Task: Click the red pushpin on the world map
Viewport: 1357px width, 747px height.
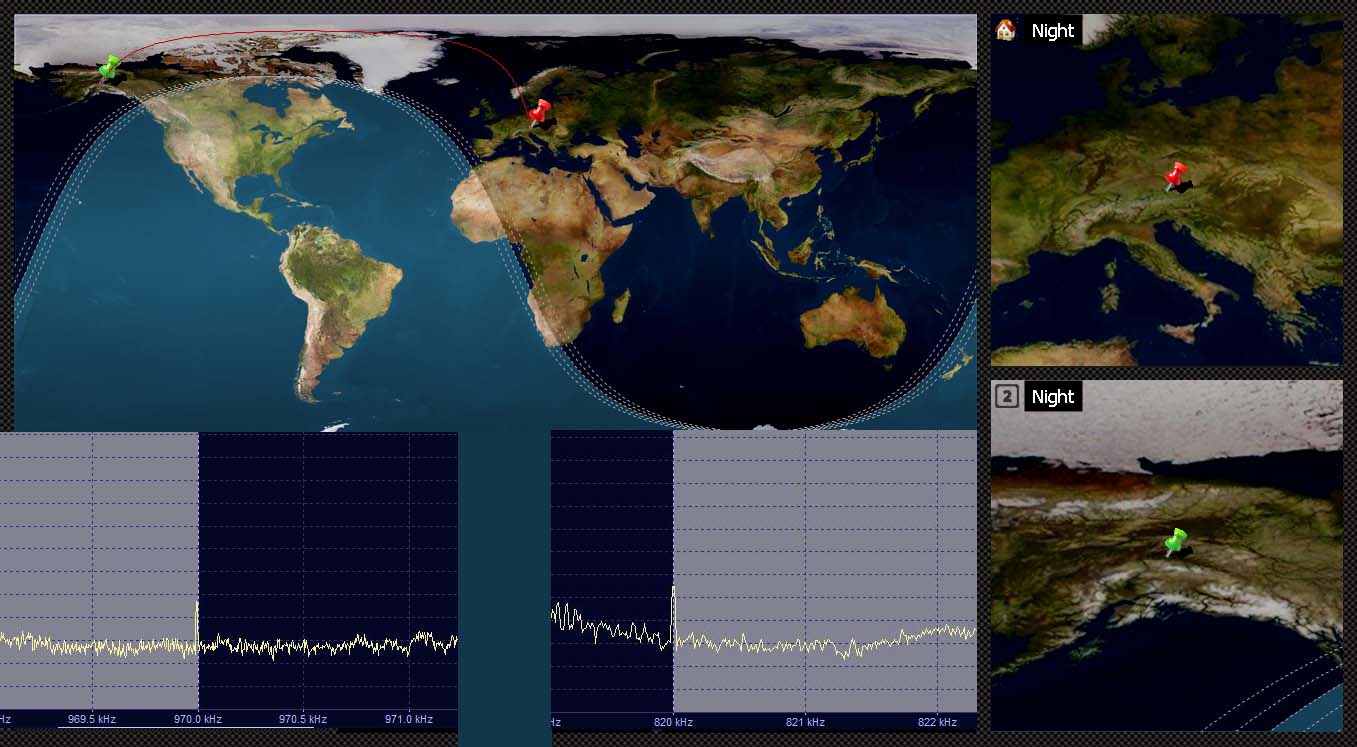Action: pyautogui.click(x=539, y=111)
